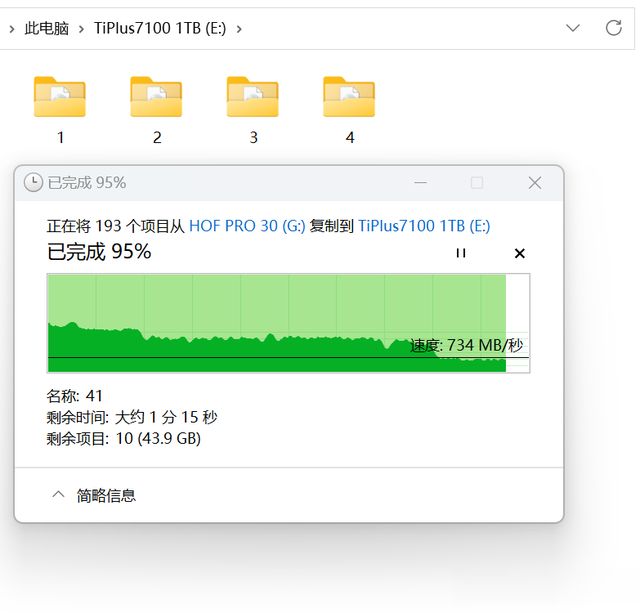Viewport: 640px width, 613px height.
Task: Expand the chevron before 此电脑
Action: (x=12, y=29)
